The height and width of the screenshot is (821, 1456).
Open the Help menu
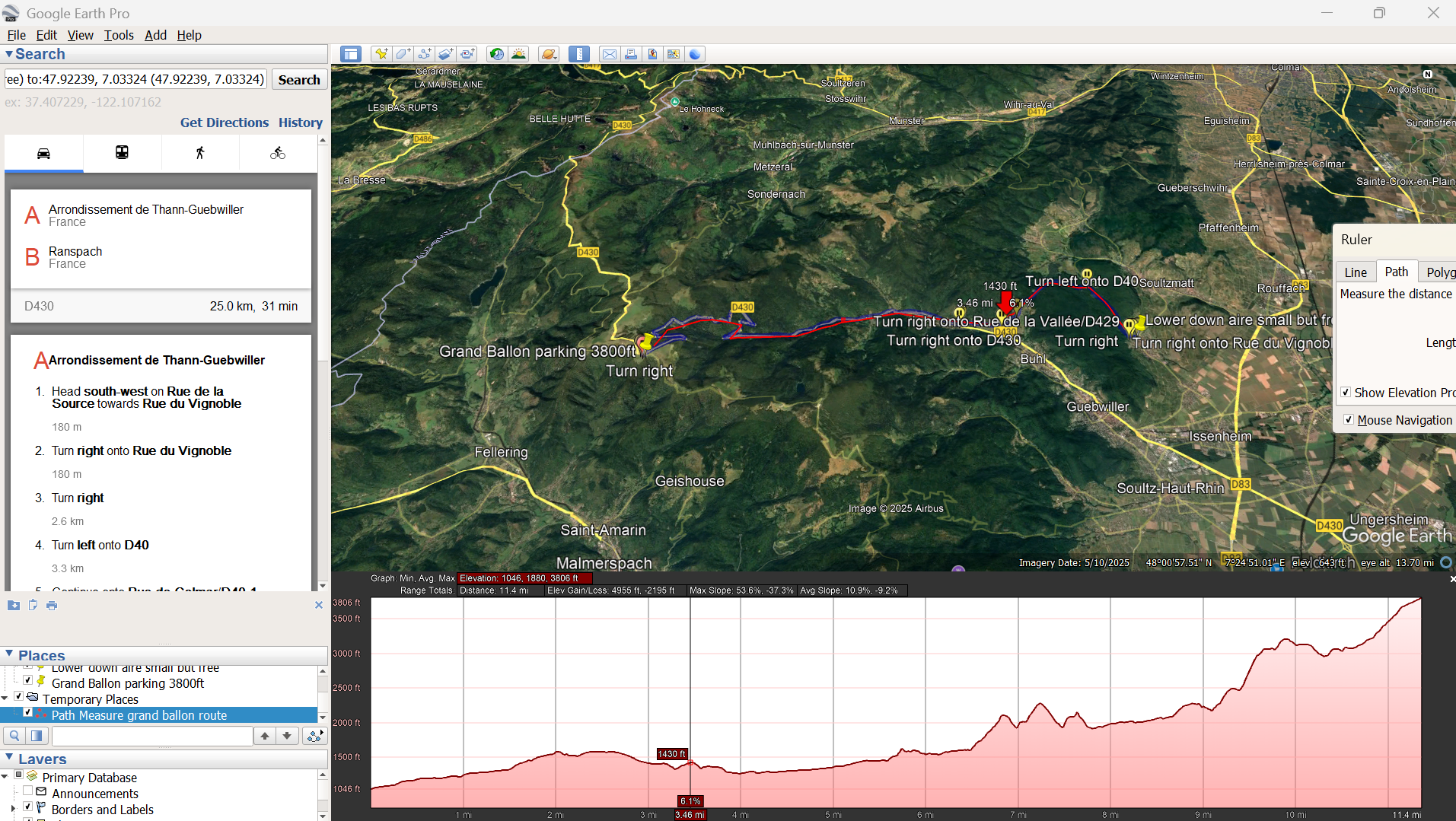(189, 35)
